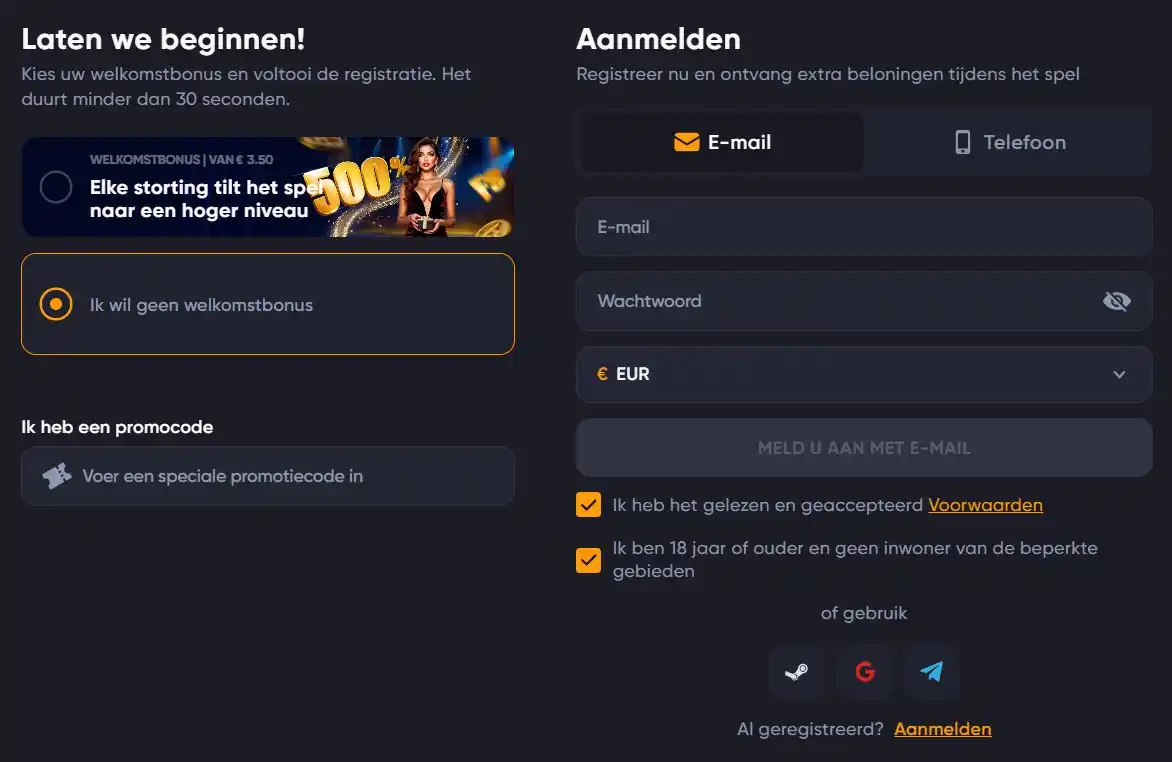
Task: Focus the Wachtwoord input field
Action: [x=840, y=301]
